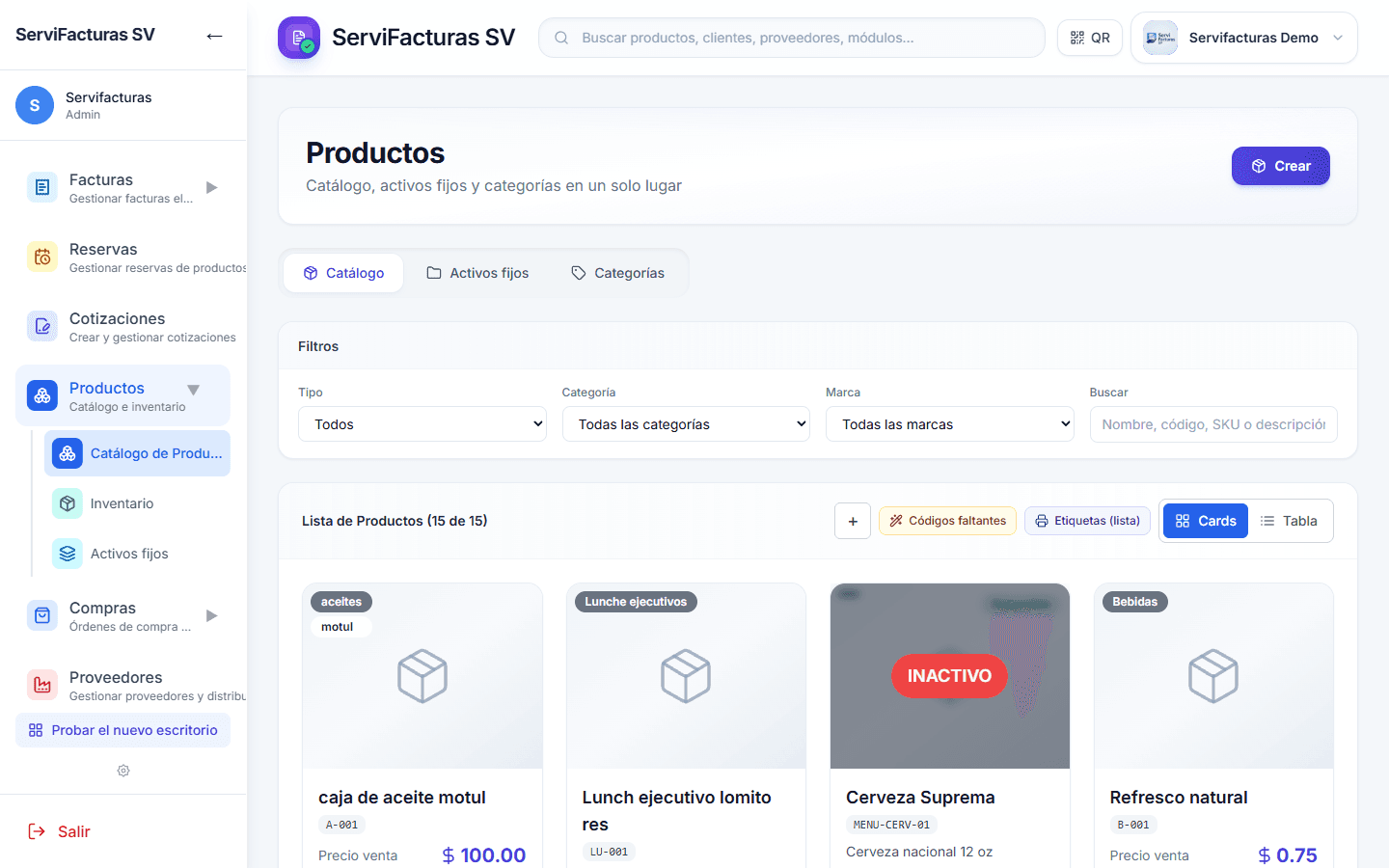Switch to Cards view
This screenshot has height=868, width=1389.
[1206, 521]
